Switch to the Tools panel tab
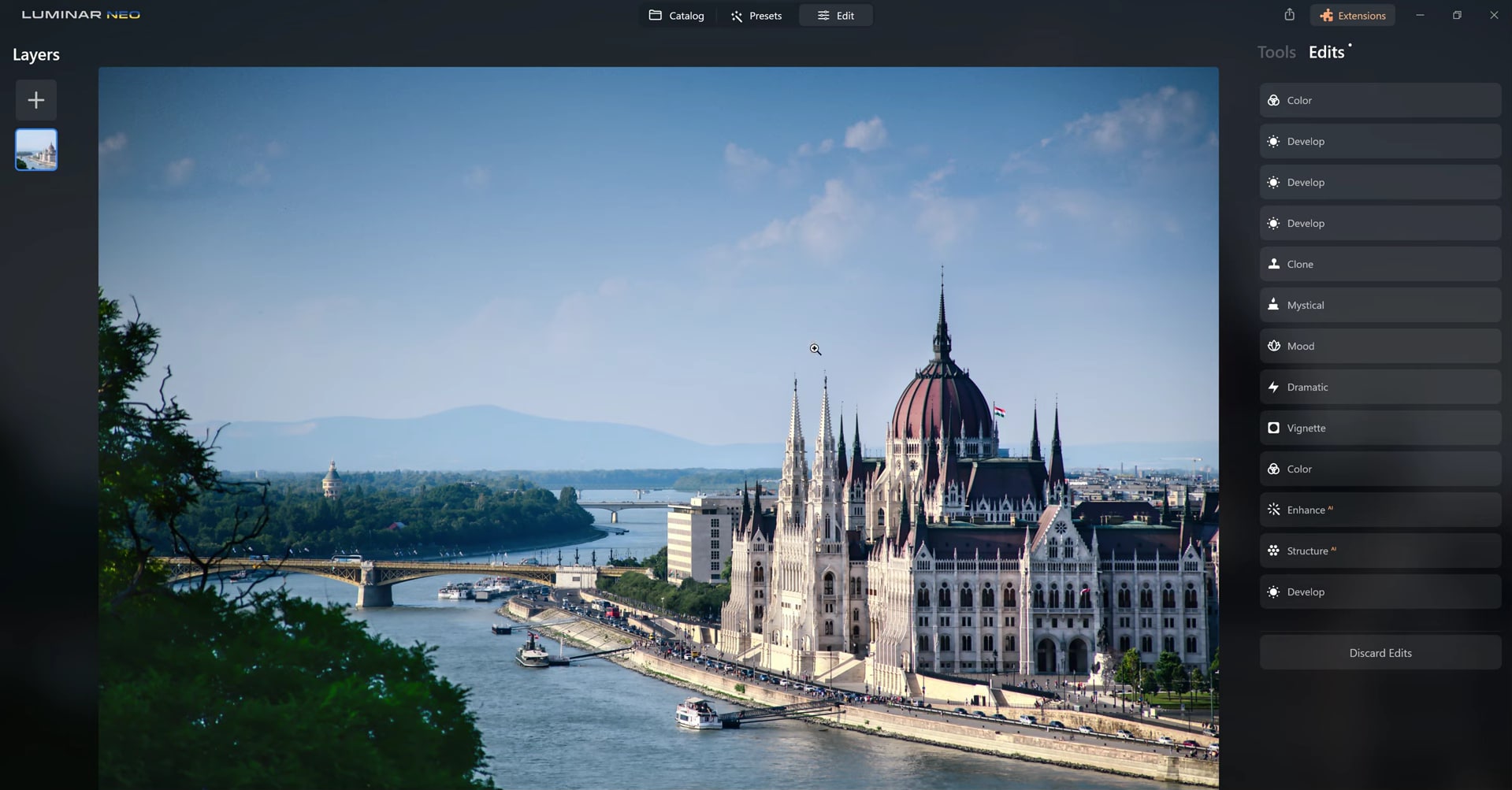1512x790 pixels. point(1276,52)
